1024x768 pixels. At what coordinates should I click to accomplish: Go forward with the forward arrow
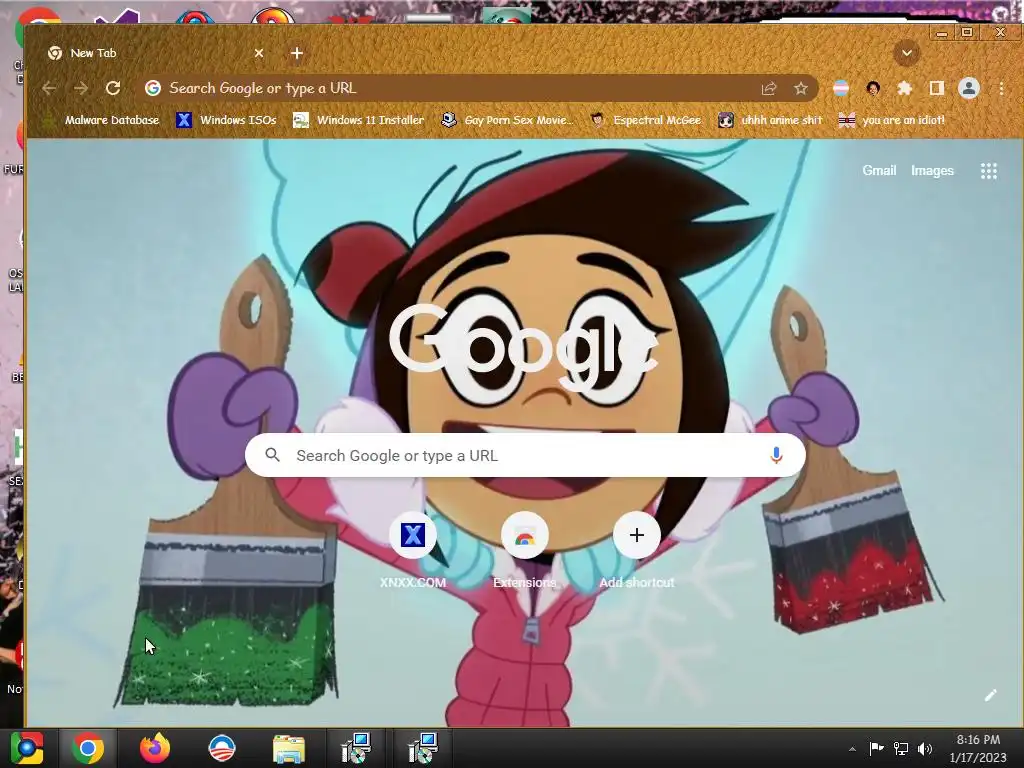[x=81, y=88]
